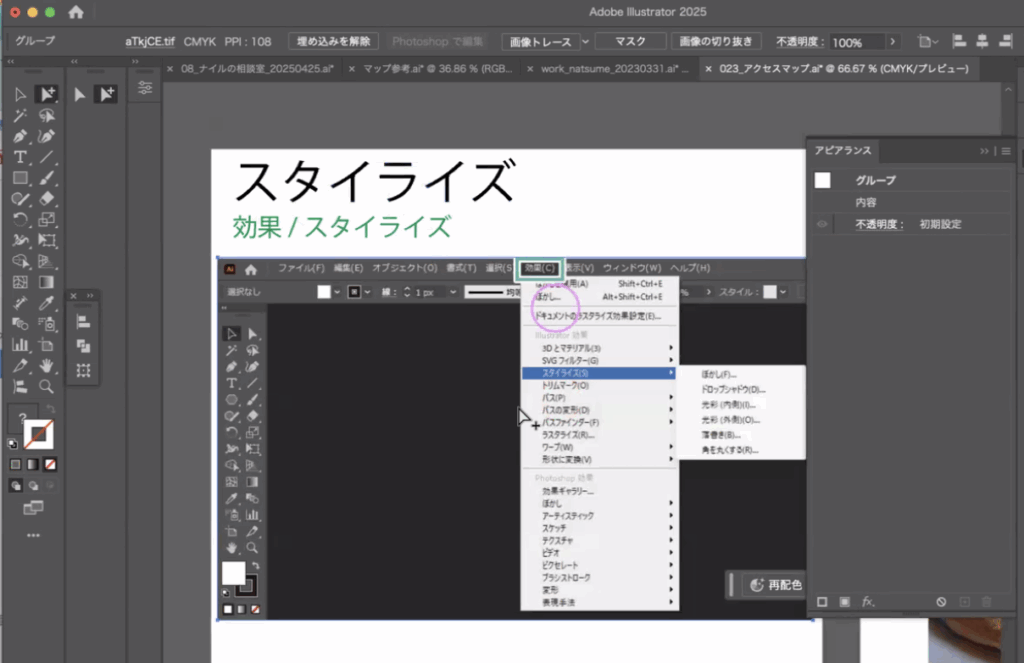Select the Zoom tool magnifier
Image resolution: width=1024 pixels, height=663 pixels.
[46, 386]
